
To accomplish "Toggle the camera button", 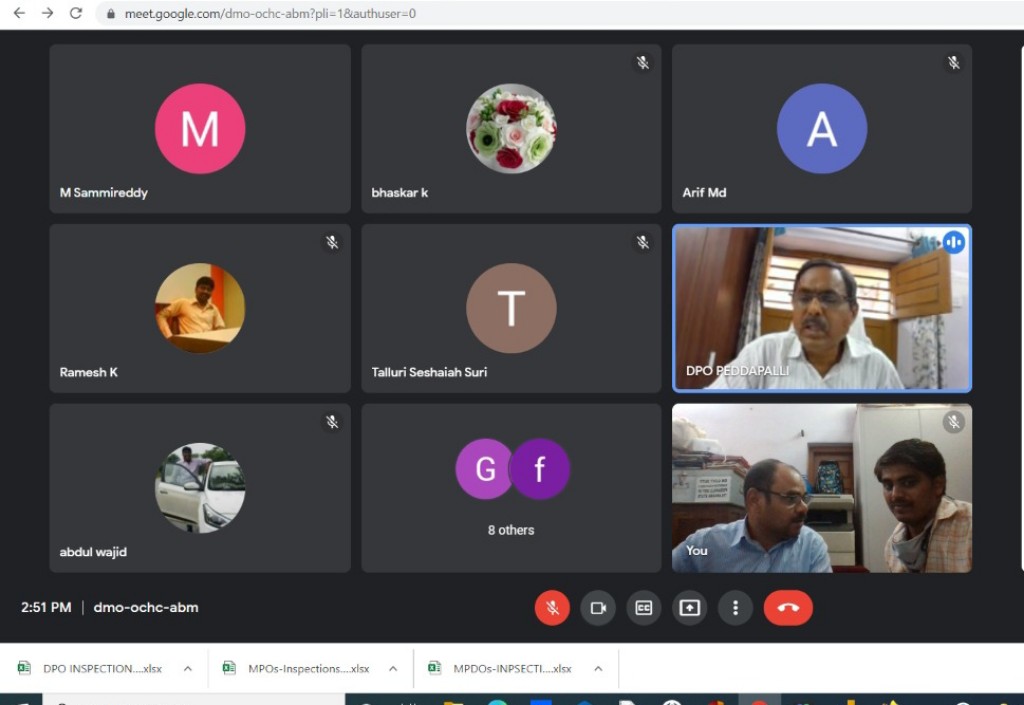I will point(598,608).
